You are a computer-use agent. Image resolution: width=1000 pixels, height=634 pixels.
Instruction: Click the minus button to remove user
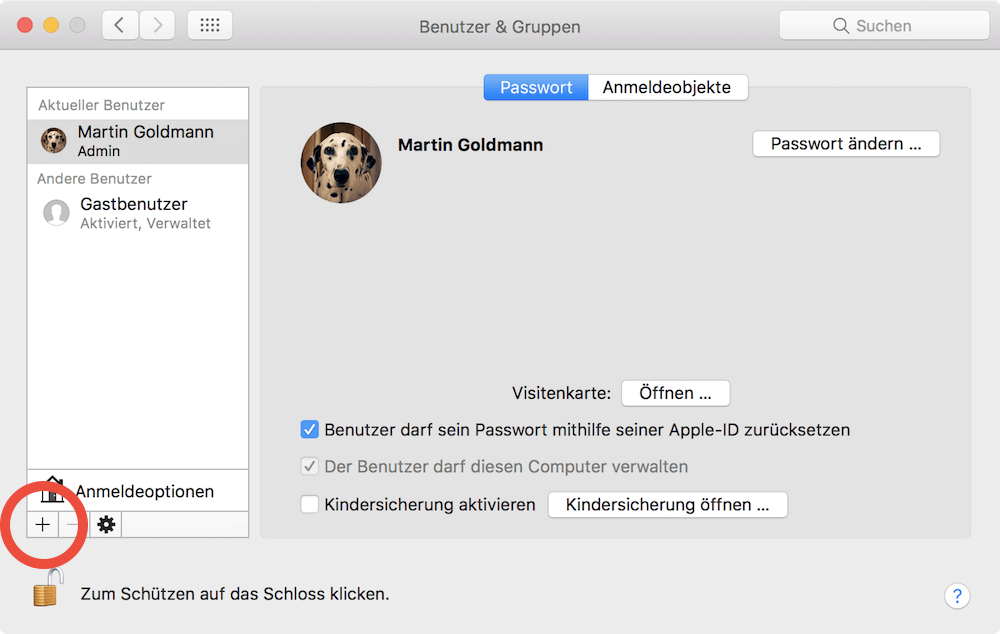coord(74,525)
